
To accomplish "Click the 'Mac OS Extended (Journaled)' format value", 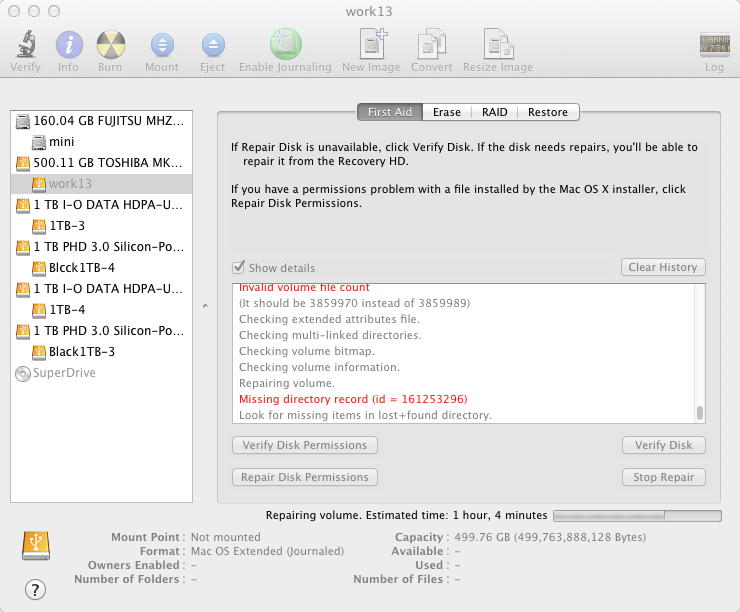I will click(x=268, y=551).
